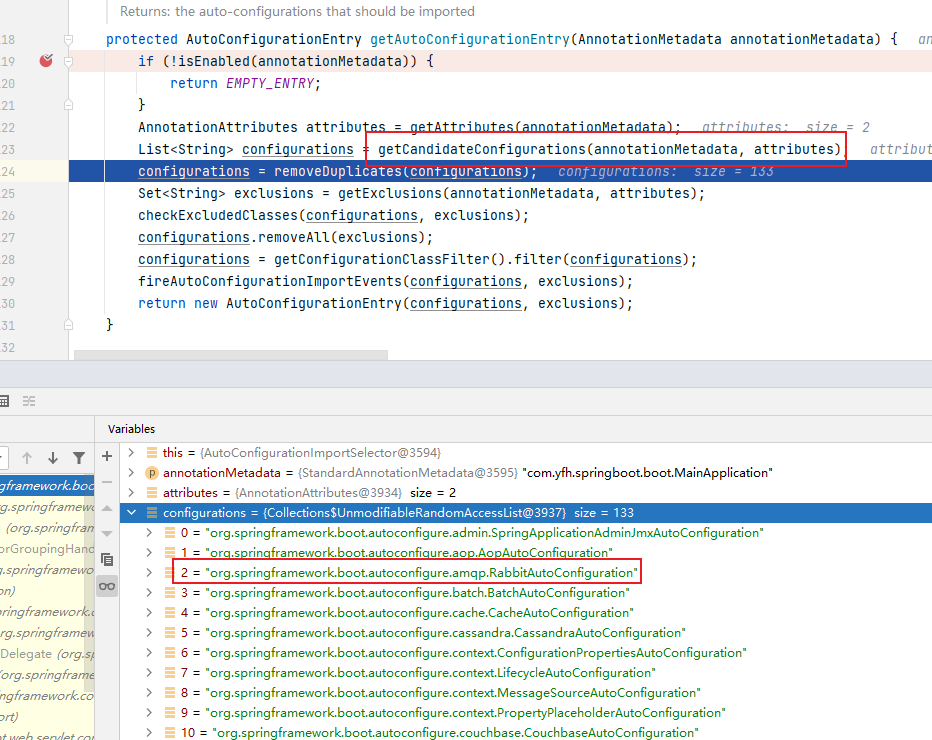
Task: Toggle Show Watches glasses icon
Action: [107, 587]
